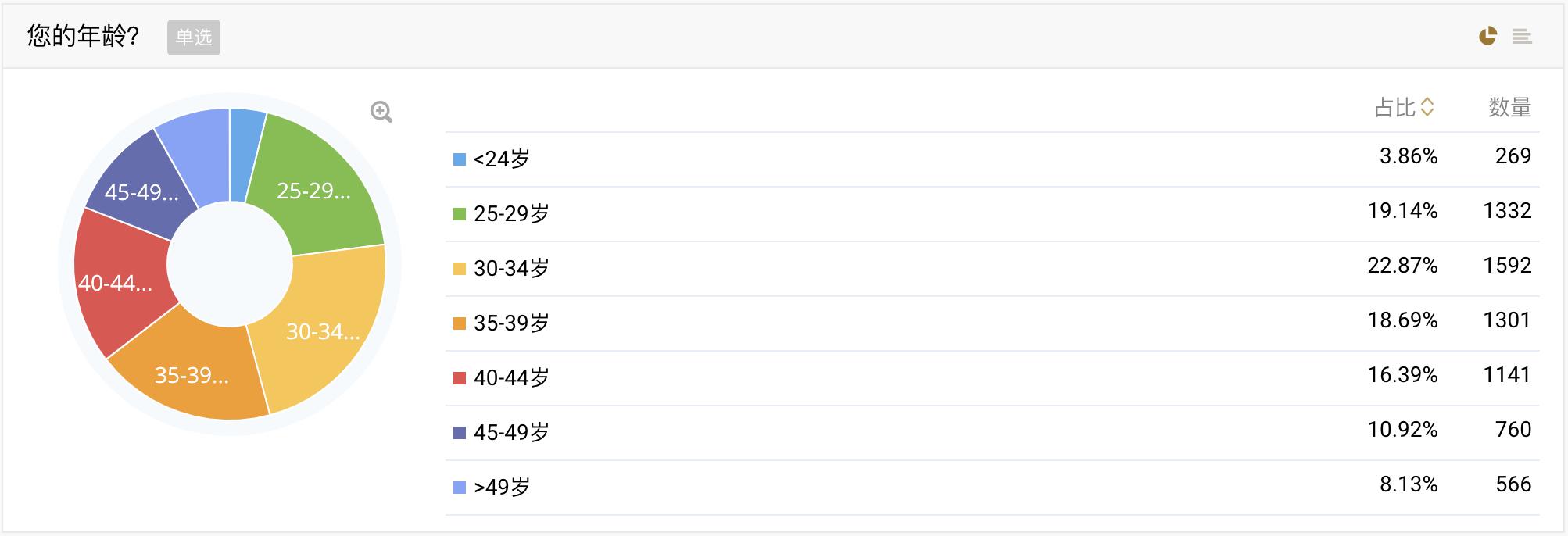The image size is (1568, 536).
Task: Click the 40-44 red pie slice
Action: (117, 281)
